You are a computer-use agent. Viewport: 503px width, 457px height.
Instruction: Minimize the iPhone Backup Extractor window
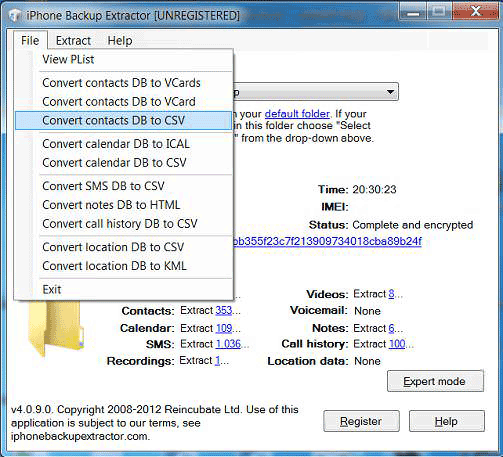(x=413, y=13)
